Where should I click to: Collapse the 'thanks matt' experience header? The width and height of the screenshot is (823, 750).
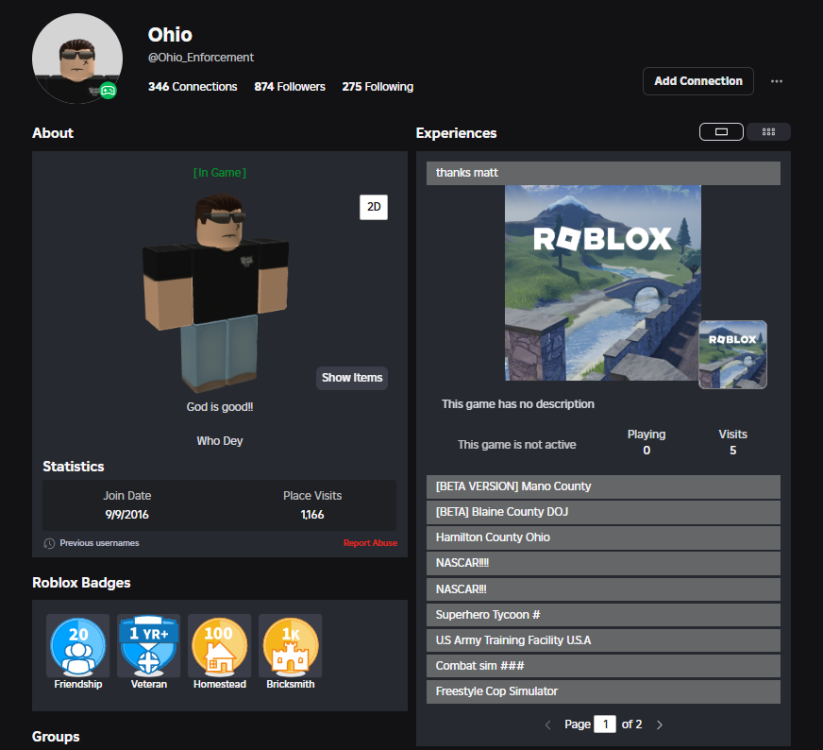[x=603, y=173]
